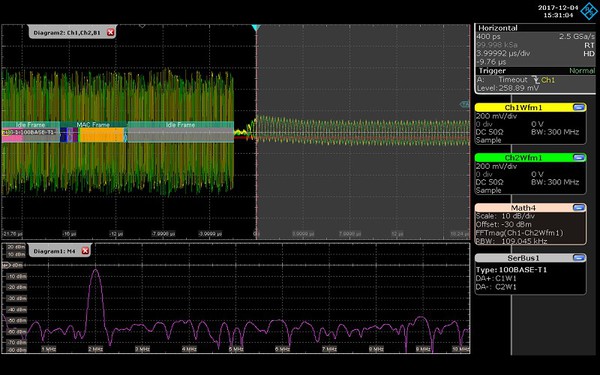The height and width of the screenshot is (375, 600).
Task: Select the Diagram2: Ch1,Ch2,B1 tab
Action: (x=67, y=33)
